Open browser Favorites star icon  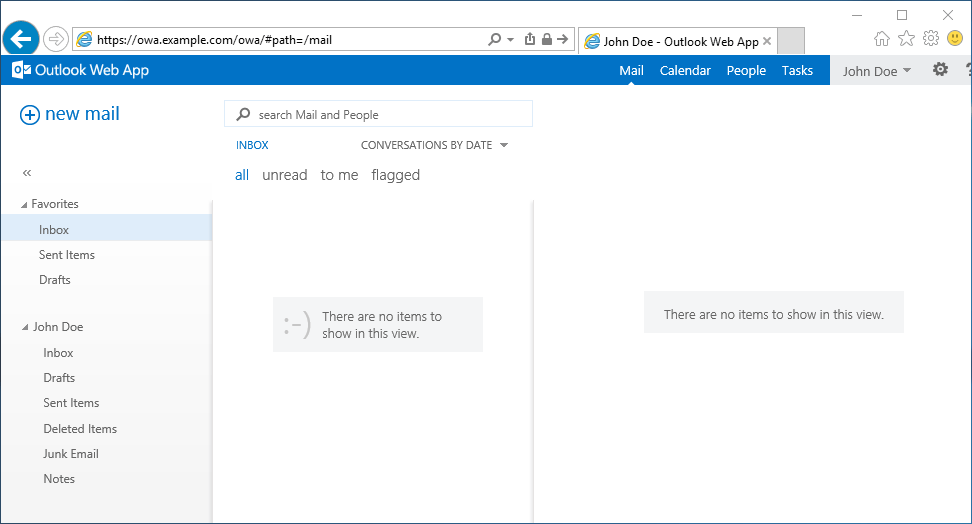(906, 38)
